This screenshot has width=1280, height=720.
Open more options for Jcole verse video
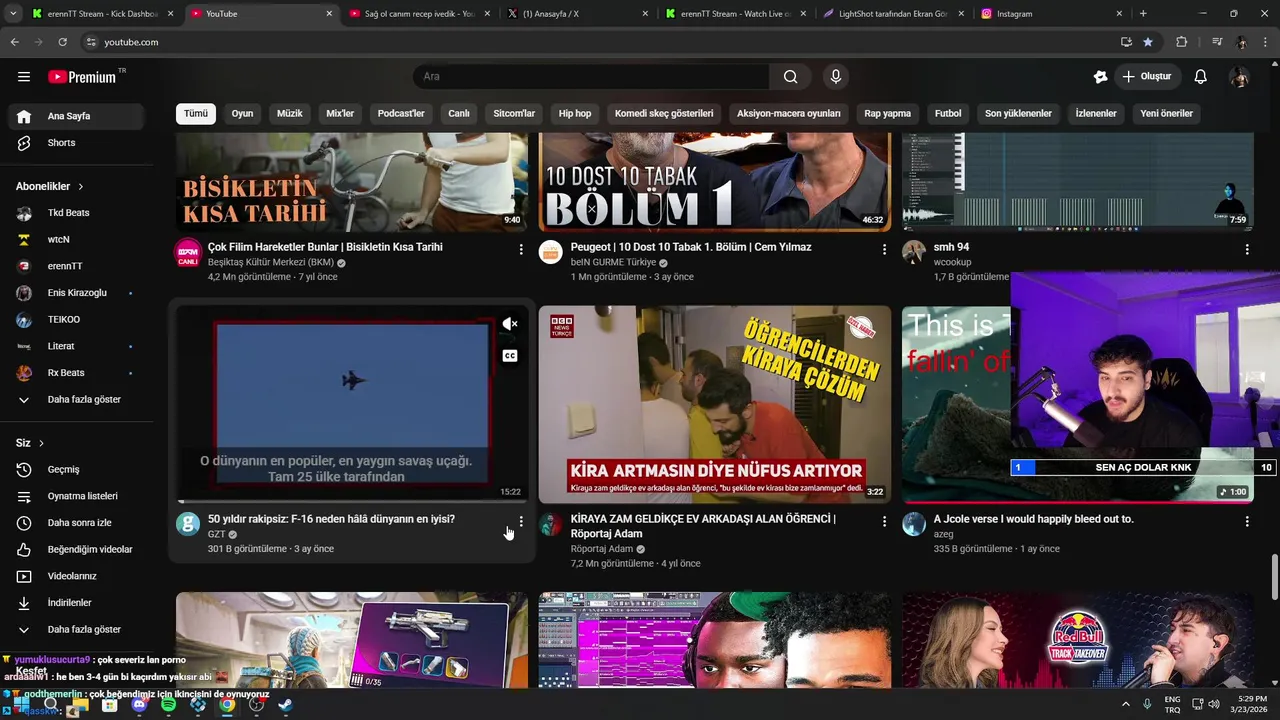pyautogui.click(x=1247, y=522)
